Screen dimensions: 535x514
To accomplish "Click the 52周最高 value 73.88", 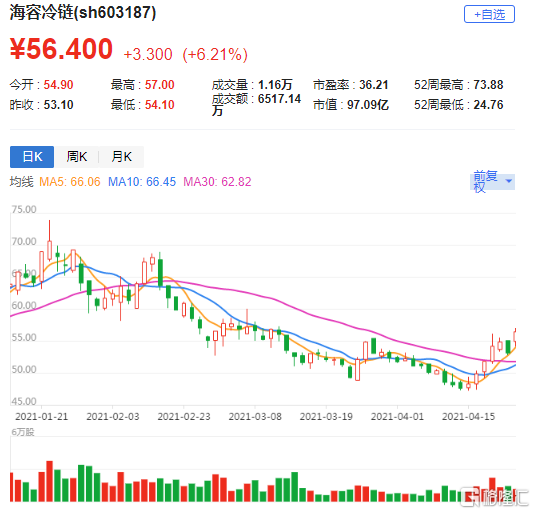I will (488, 85).
